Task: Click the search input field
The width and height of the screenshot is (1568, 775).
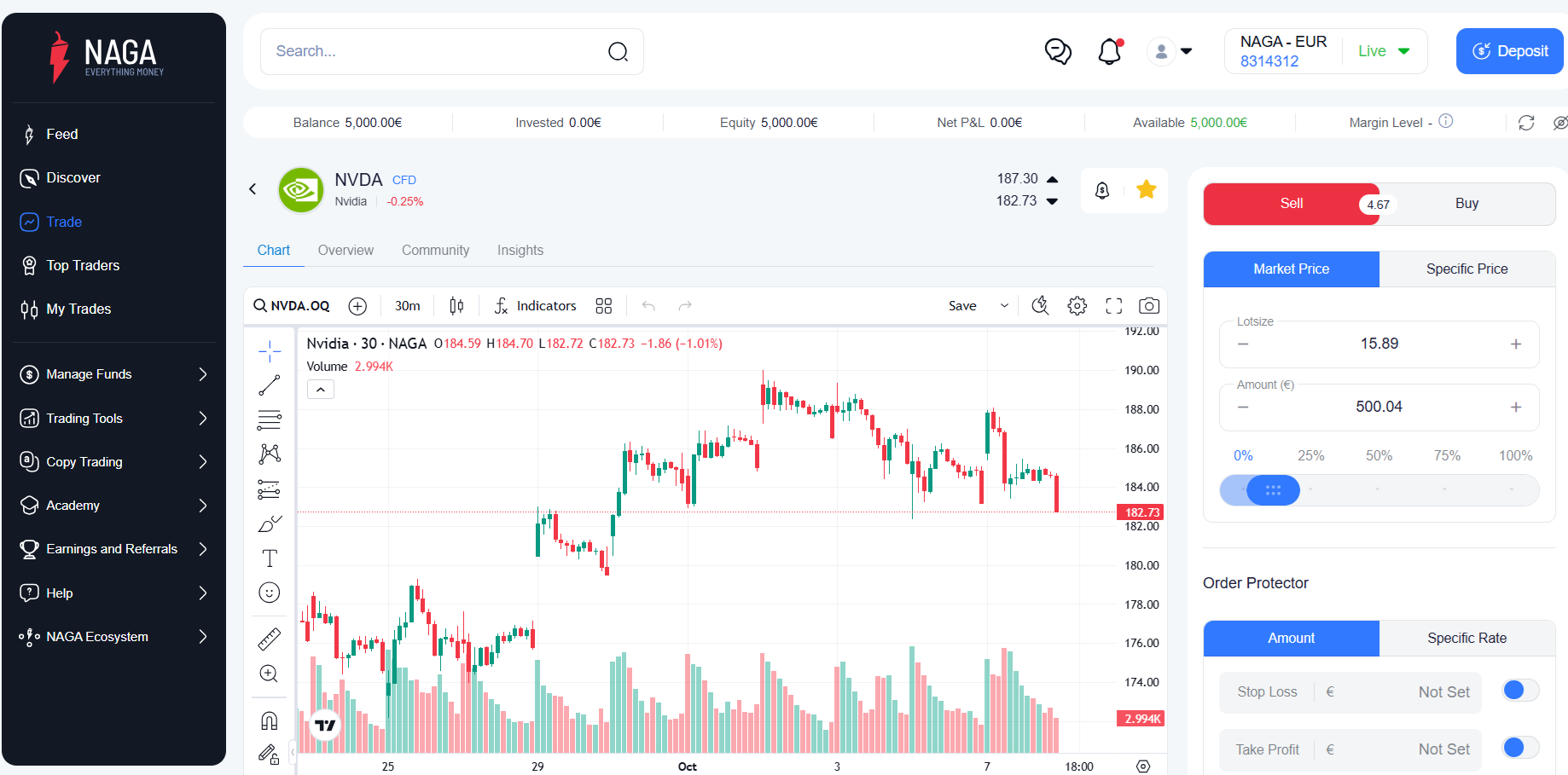Action: (435, 51)
